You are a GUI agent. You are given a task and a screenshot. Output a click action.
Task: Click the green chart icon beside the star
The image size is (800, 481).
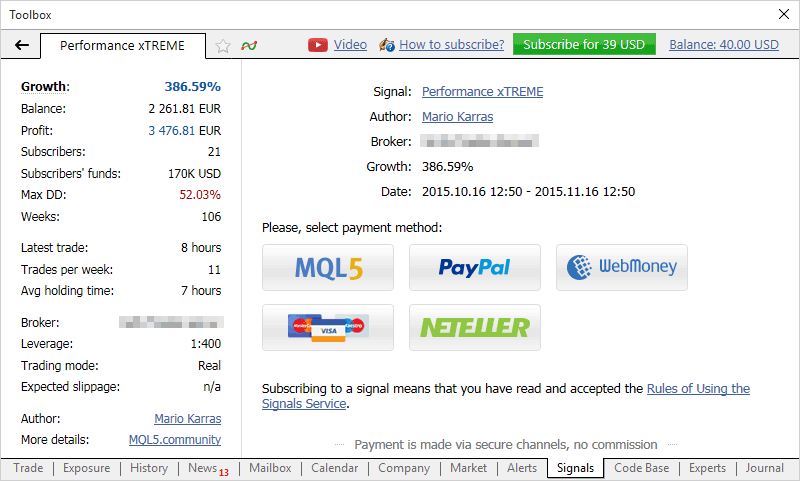point(248,45)
